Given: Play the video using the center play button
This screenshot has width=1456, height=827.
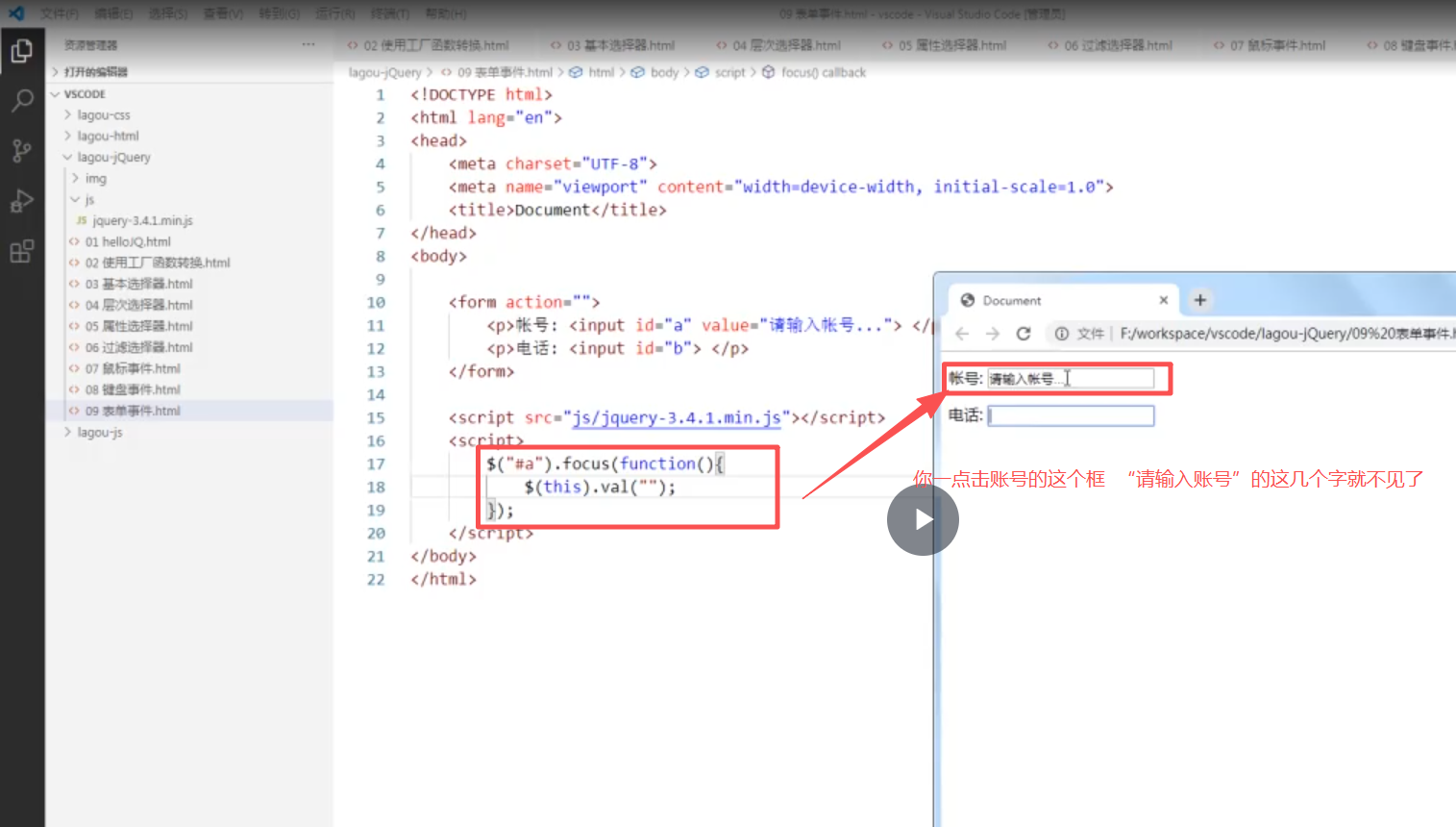Looking at the screenshot, I should 922,519.
